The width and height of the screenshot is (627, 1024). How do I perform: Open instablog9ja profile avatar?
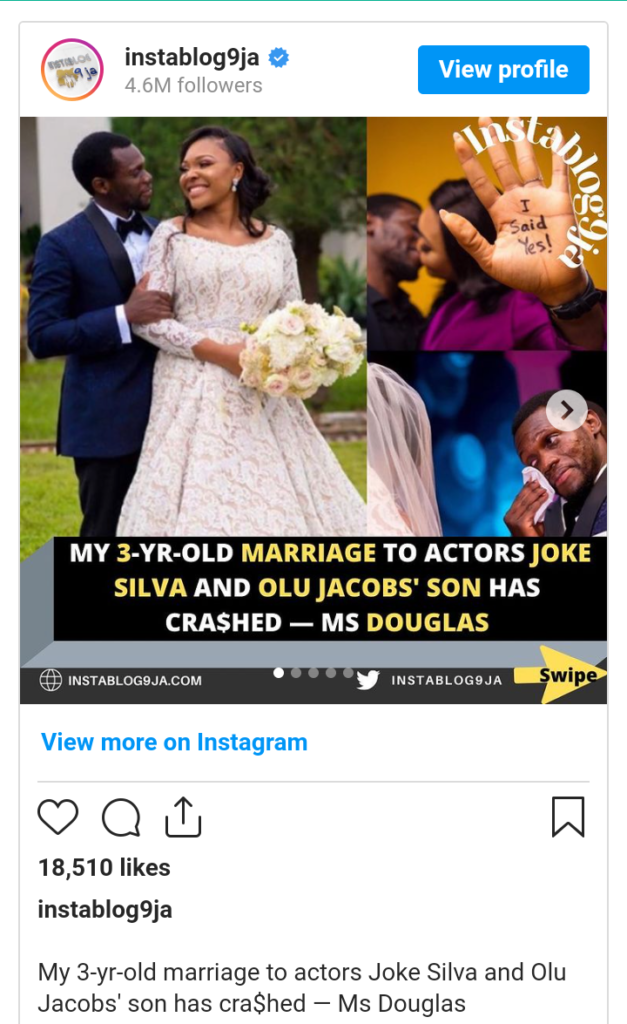pos(72,69)
